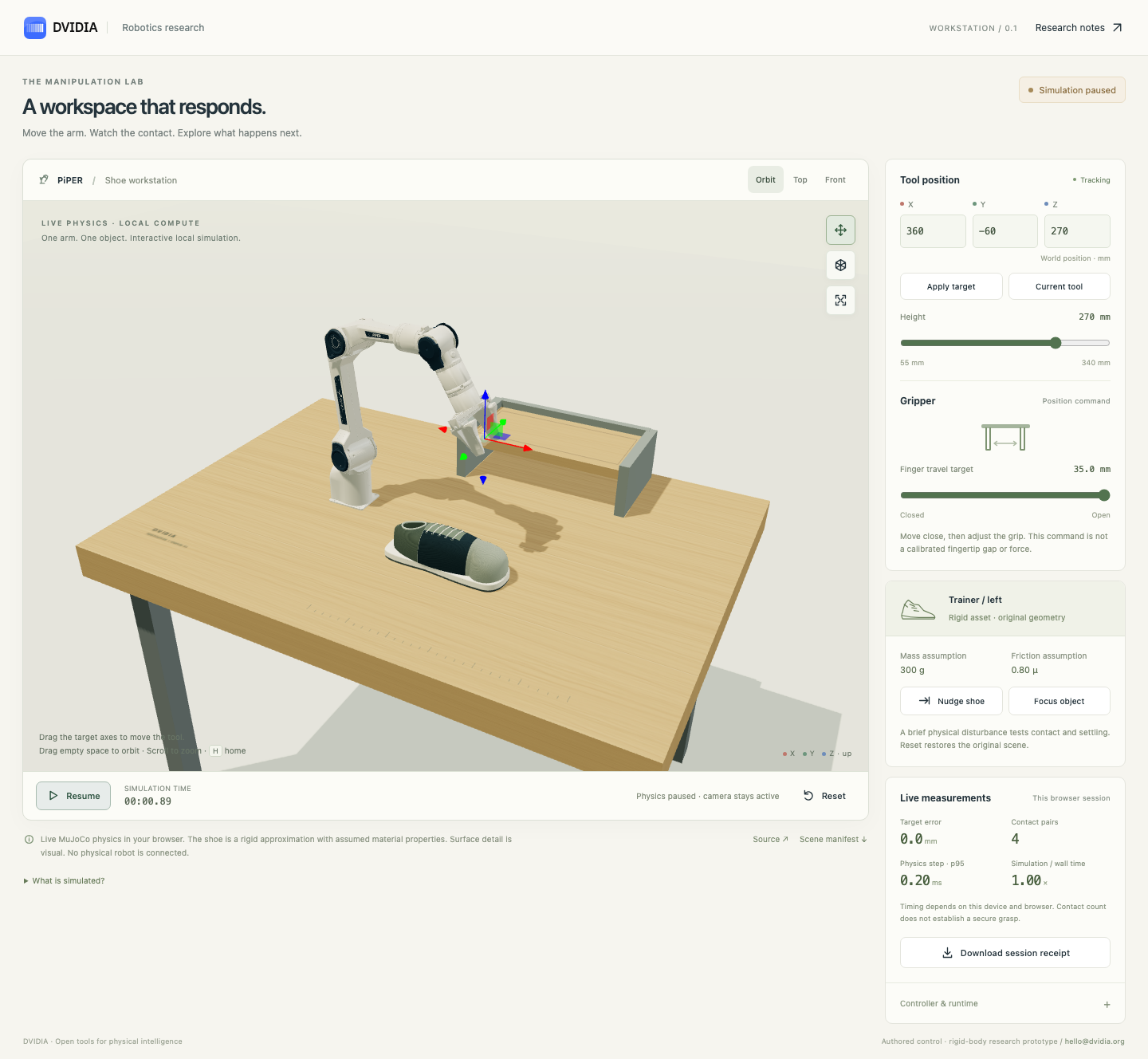Switch to the Orbit view tab

click(x=765, y=180)
